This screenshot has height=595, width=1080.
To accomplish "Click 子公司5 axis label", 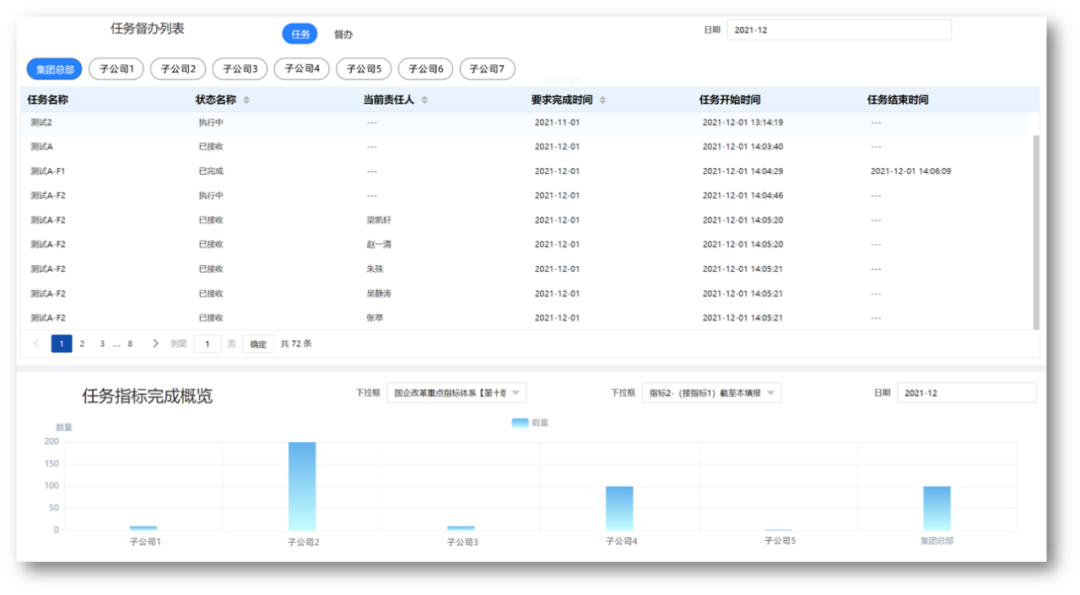I will coord(780,541).
